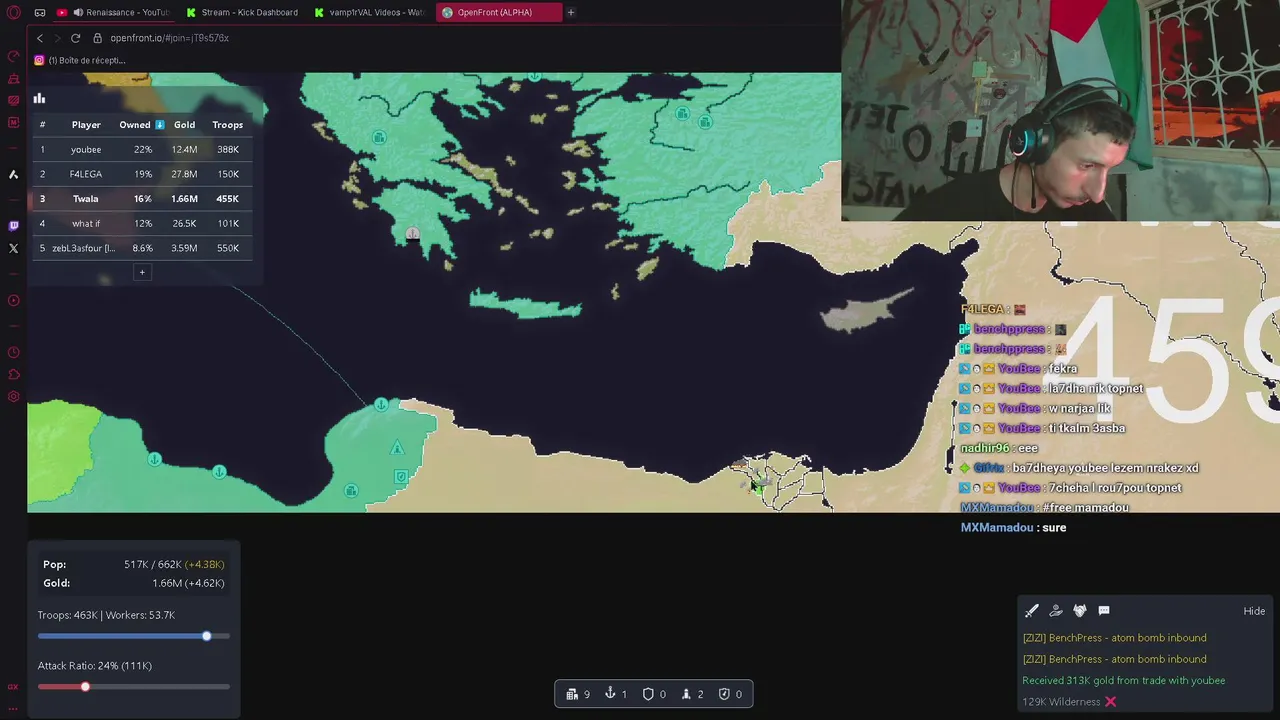Click the Troops column header

point(228,125)
